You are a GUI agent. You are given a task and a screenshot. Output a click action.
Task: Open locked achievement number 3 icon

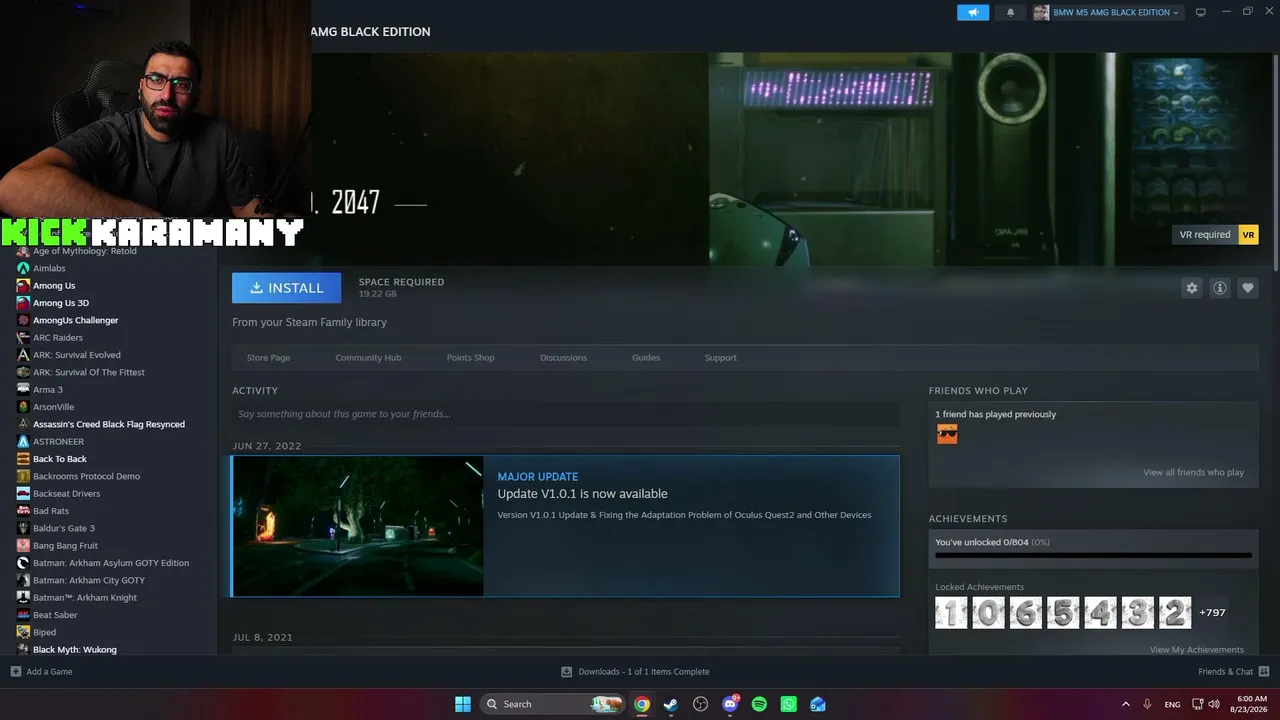1137,613
